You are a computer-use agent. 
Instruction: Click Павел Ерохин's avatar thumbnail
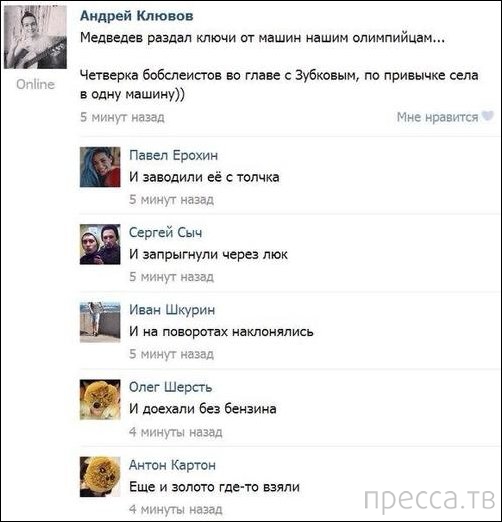point(100,167)
